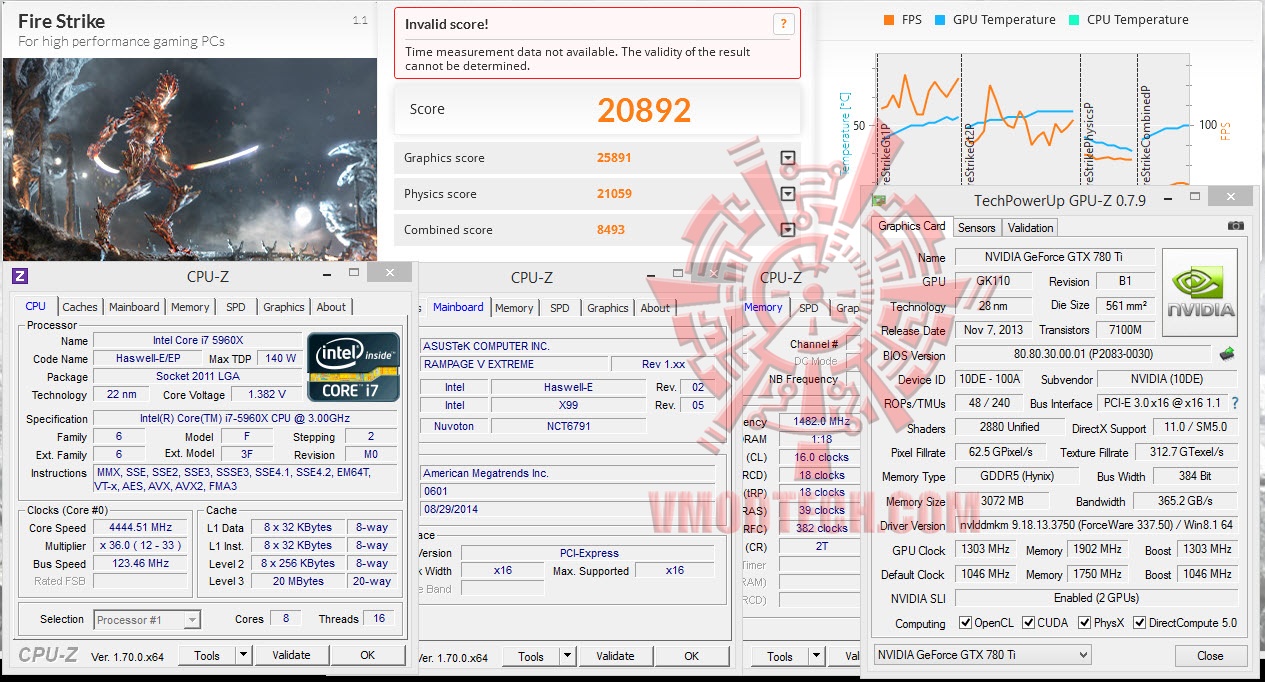Open About tab in first CPU-Z window
The image size is (1265, 682).
[x=331, y=307]
